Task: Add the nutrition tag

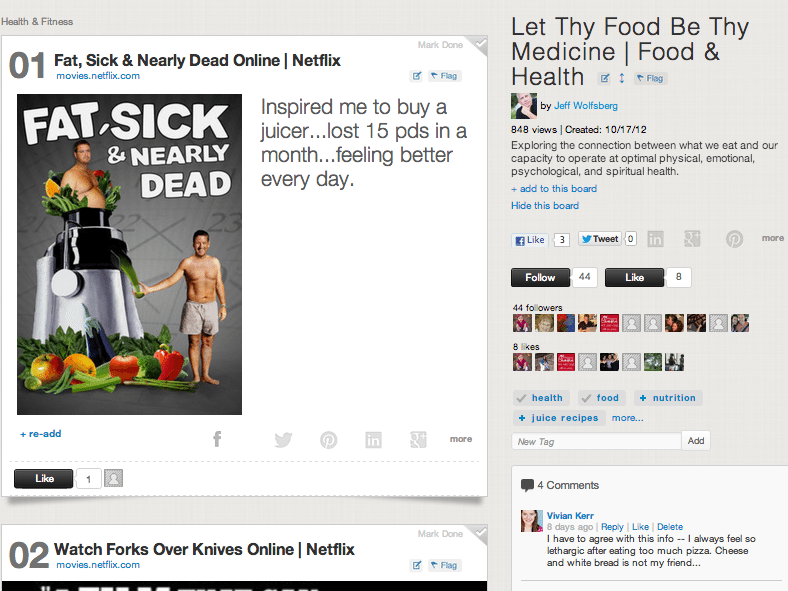Action: pyautogui.click(x=668, y=398)
